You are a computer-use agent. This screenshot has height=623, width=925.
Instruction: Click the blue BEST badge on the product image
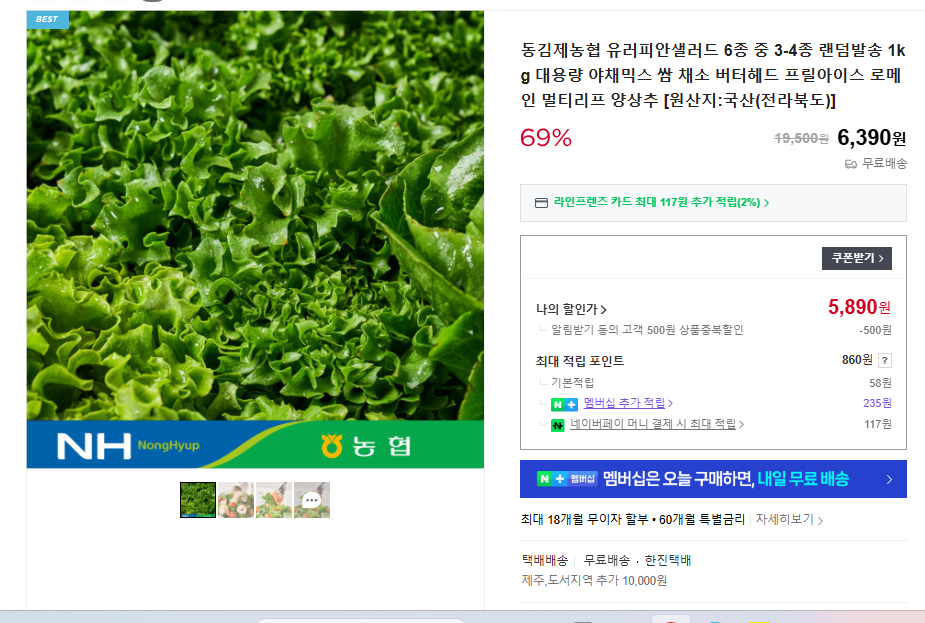point(47,19)
